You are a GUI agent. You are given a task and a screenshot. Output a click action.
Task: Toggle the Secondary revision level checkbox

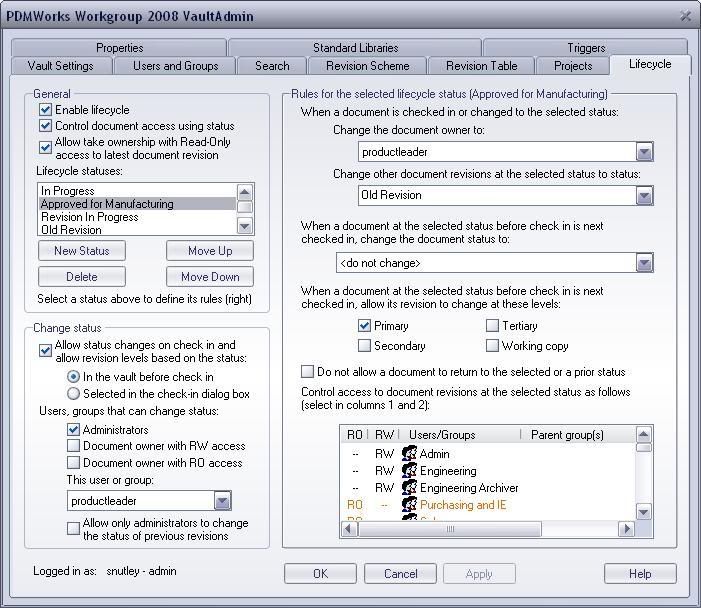(x=365, y=346)
